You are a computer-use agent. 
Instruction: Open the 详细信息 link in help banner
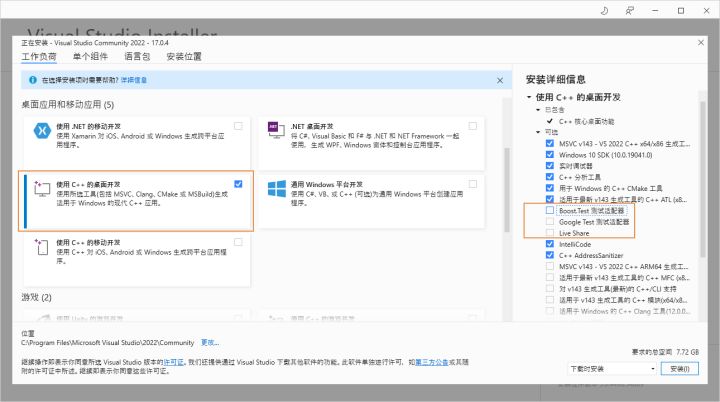click(134, 80)
